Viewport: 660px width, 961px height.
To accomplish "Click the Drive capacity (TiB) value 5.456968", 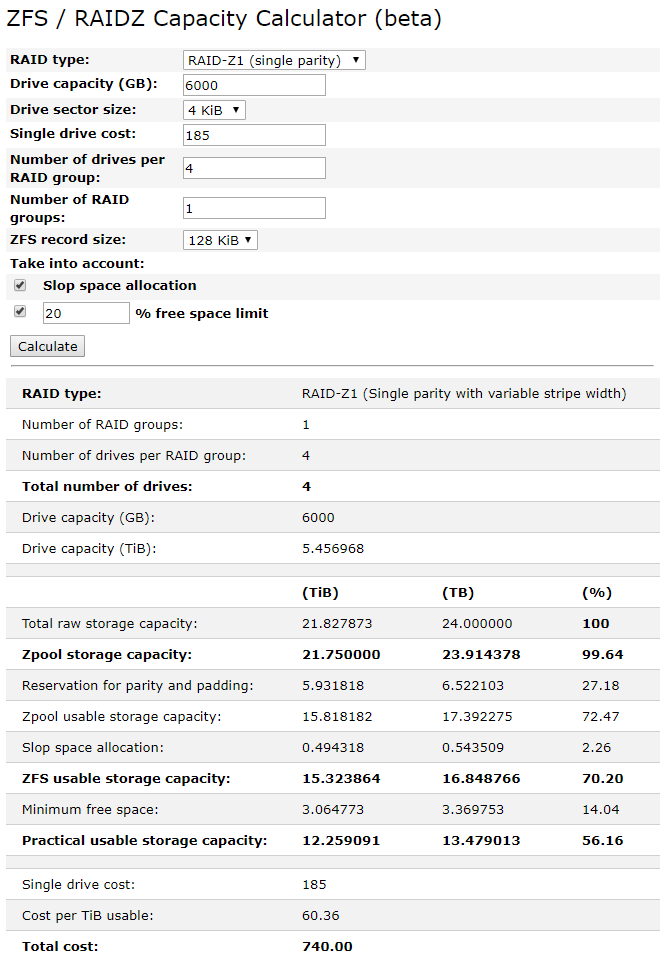I will [333, 549].
